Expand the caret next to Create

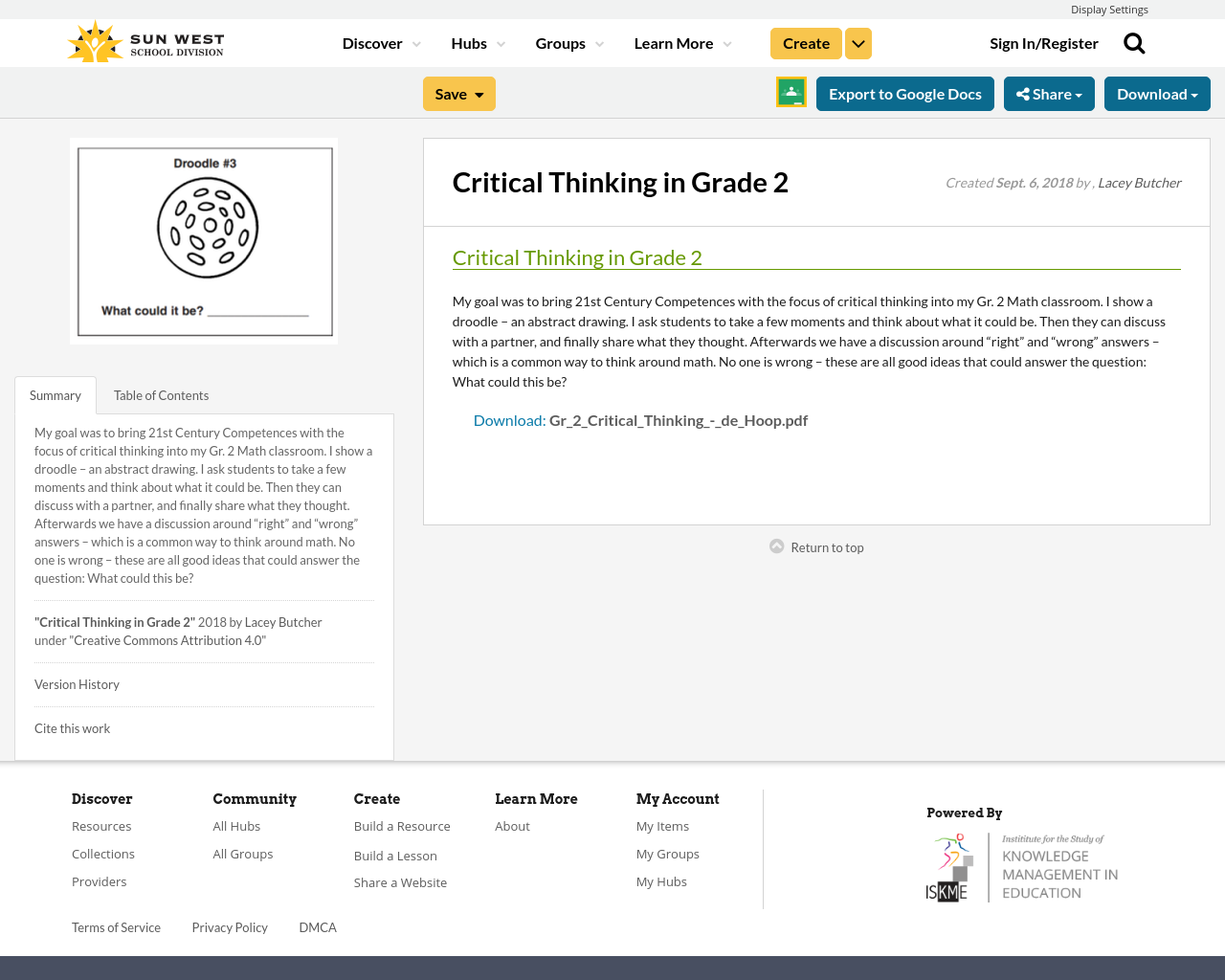tap(857, 41)
